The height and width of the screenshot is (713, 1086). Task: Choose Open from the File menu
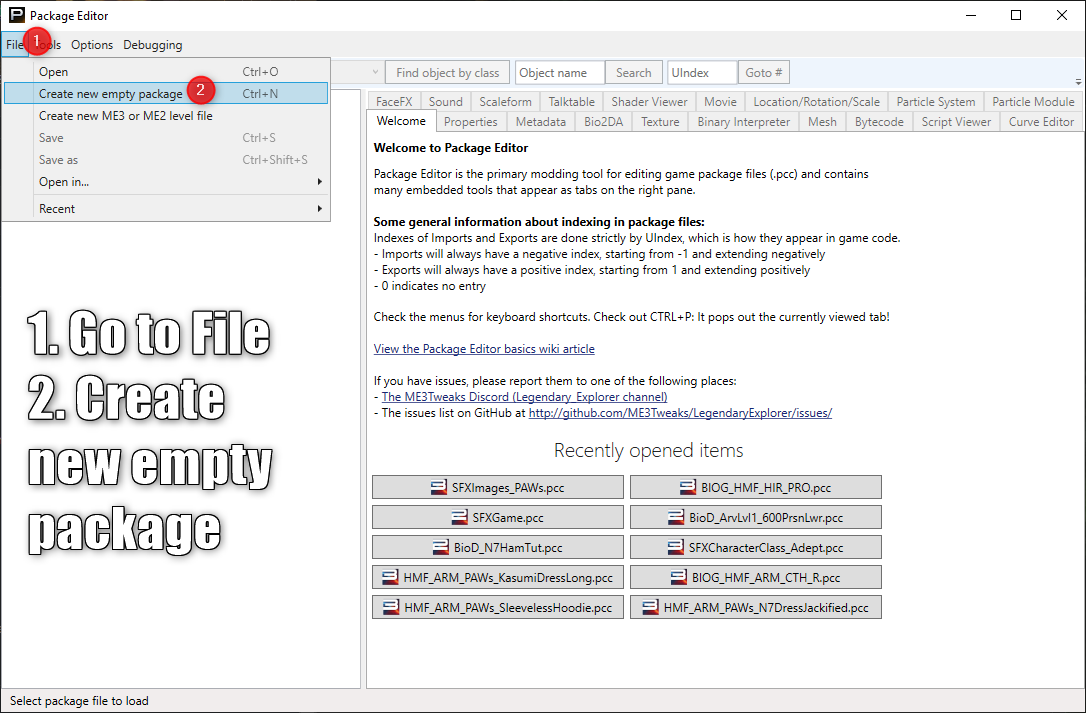pos(166,71)
